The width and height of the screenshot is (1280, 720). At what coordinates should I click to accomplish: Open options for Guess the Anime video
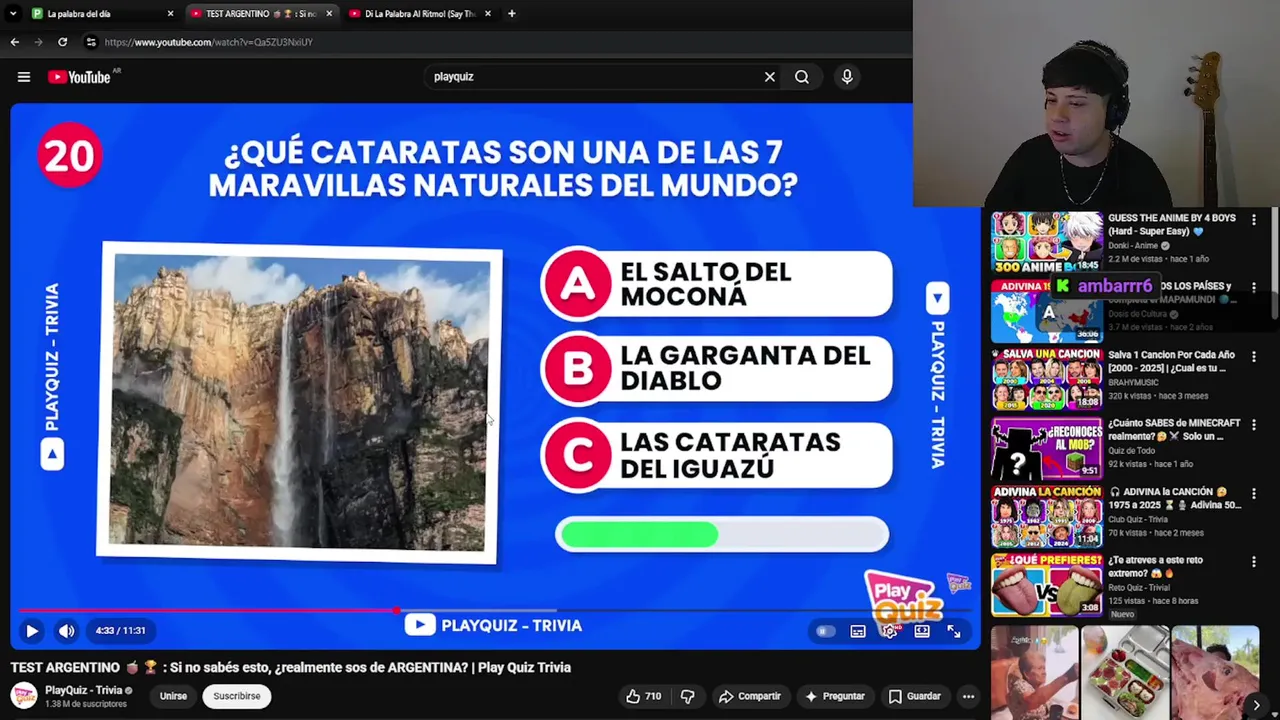coord(1254,219)
